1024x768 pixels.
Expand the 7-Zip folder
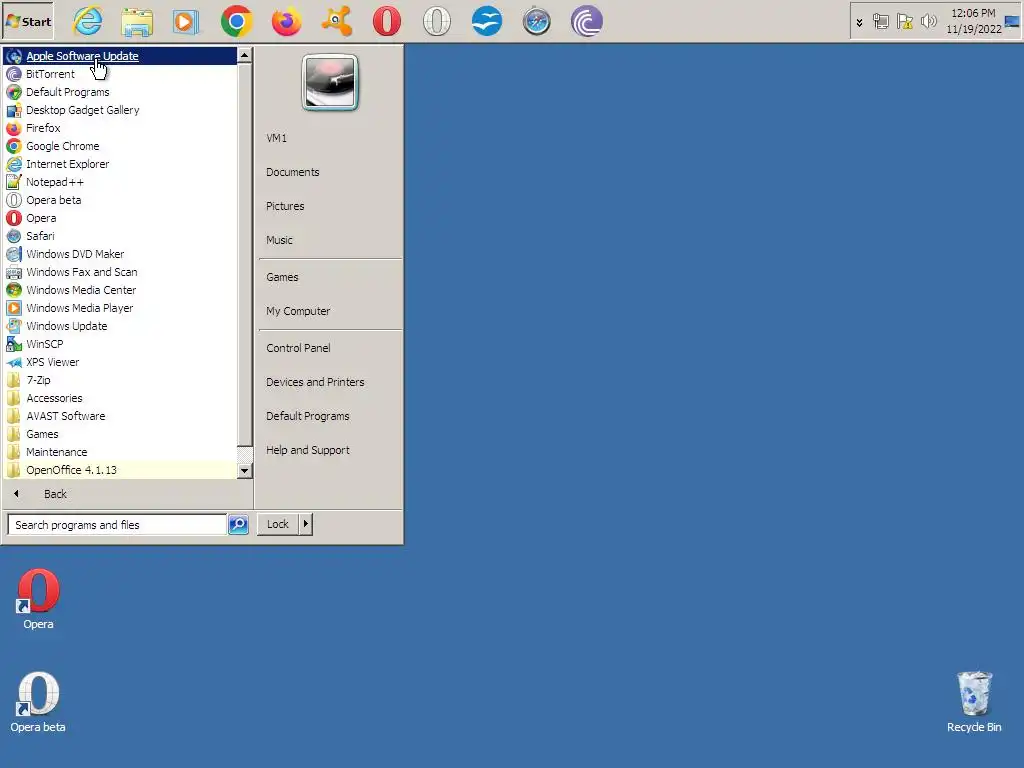click(x=120, y=380)
